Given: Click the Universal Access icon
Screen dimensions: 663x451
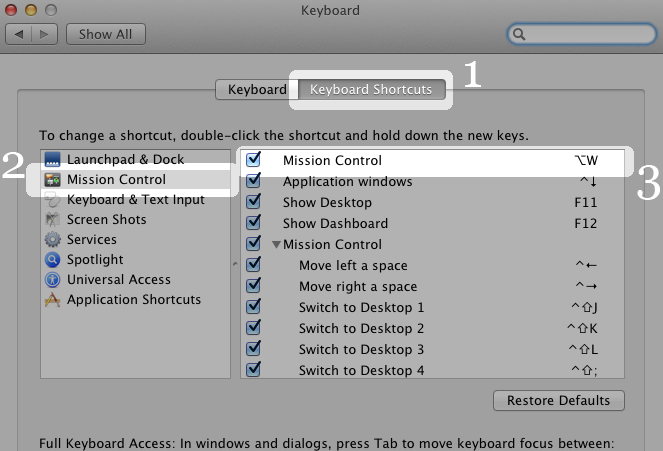Looking at the screenshot, I should coord(52,279).
